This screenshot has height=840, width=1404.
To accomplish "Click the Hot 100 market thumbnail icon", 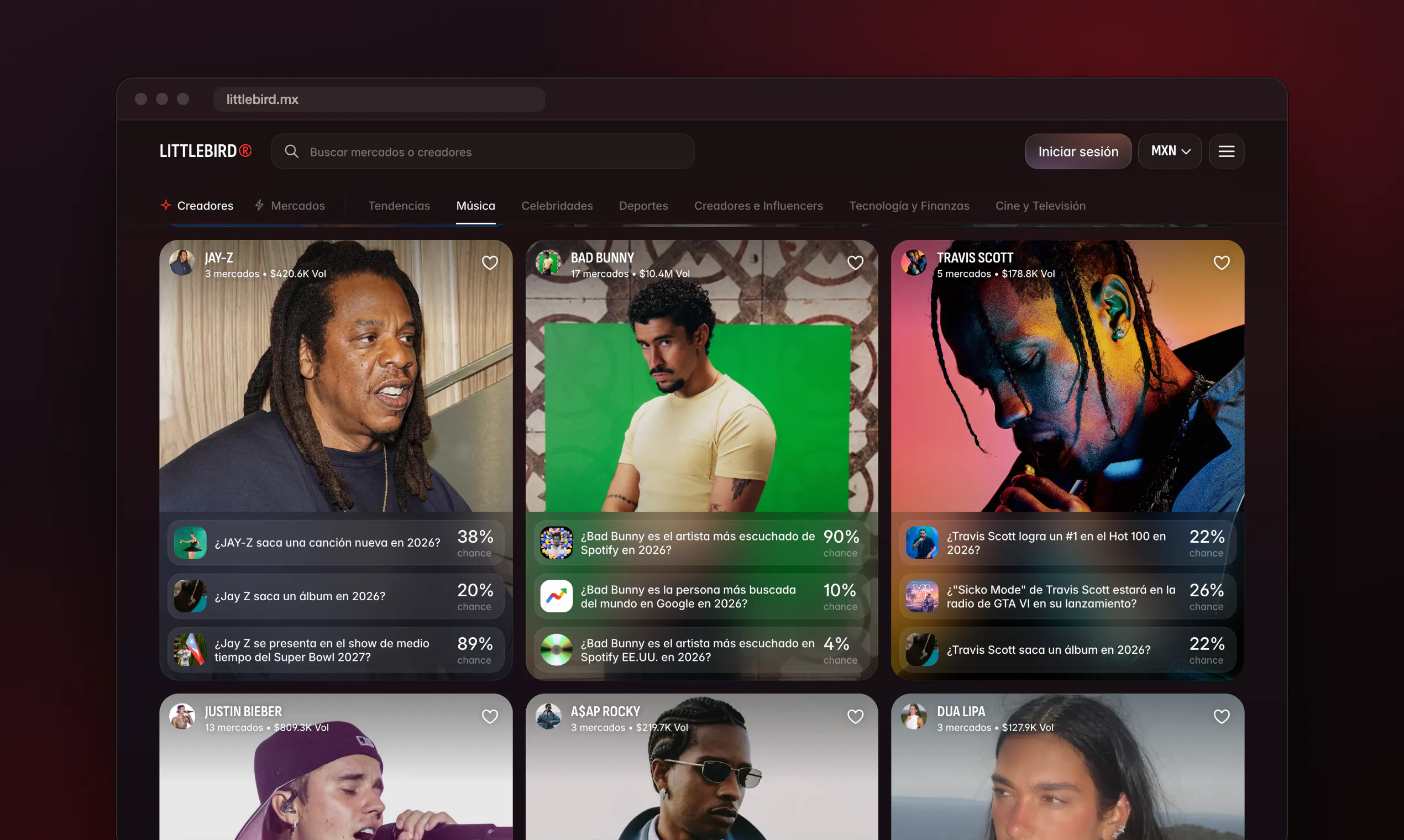I will click(x=921, y=543).
